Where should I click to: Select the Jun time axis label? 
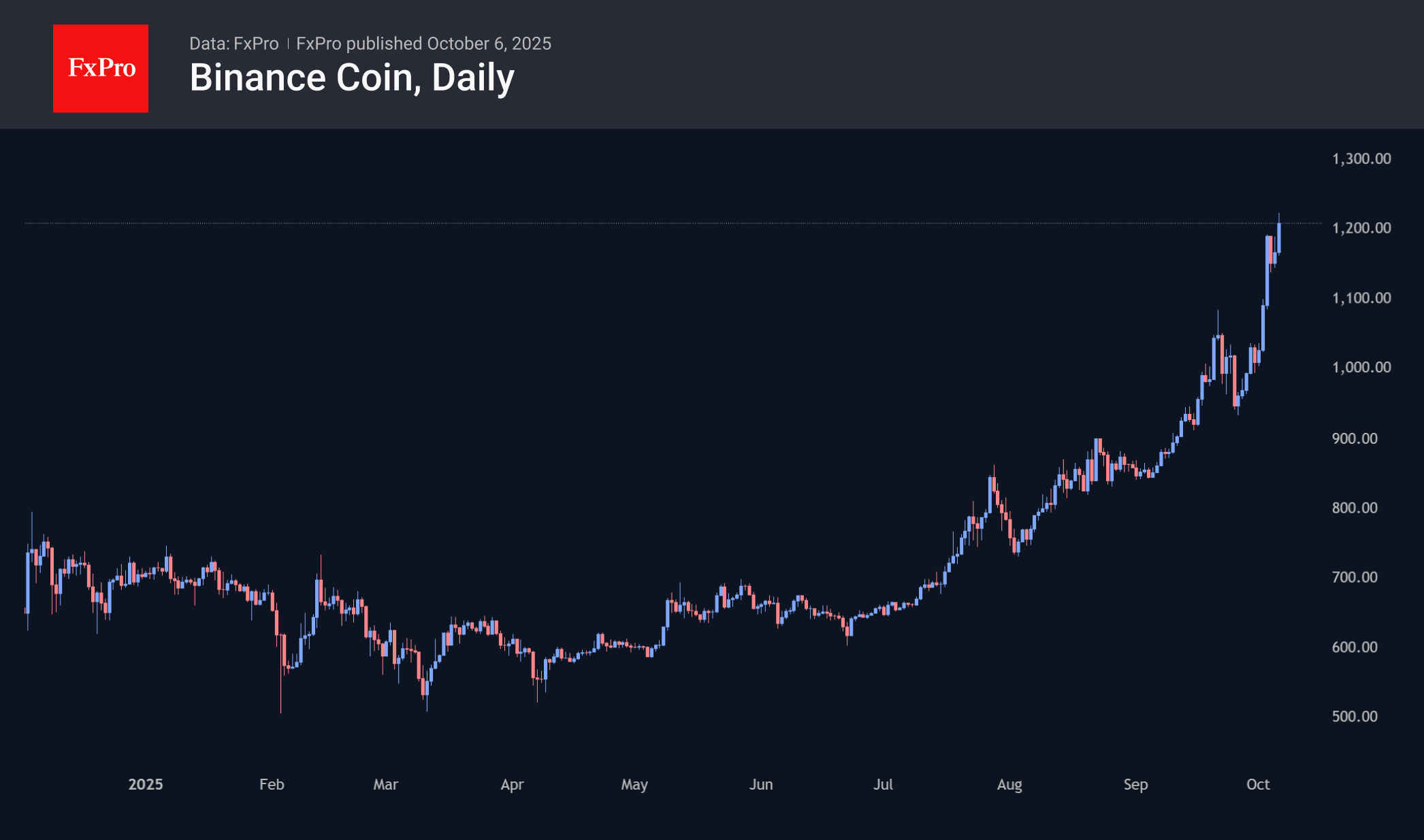[760, 784]
